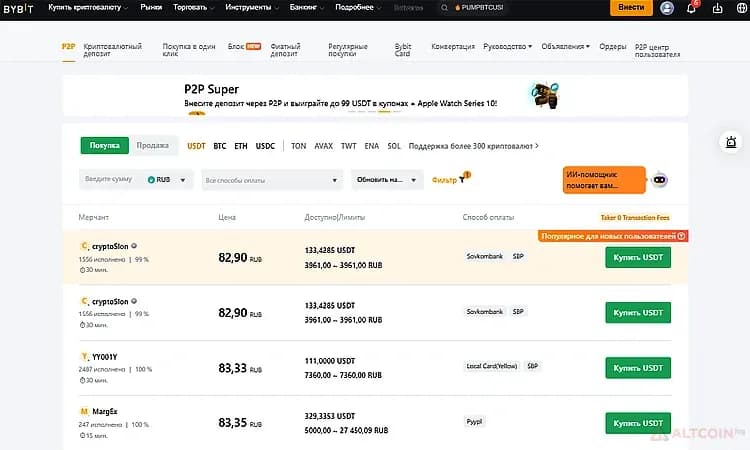The width and height of the screenshot is (750, 450).
Task: Click the P2P Super banner mascot image
Action: (x=545, y=95)
